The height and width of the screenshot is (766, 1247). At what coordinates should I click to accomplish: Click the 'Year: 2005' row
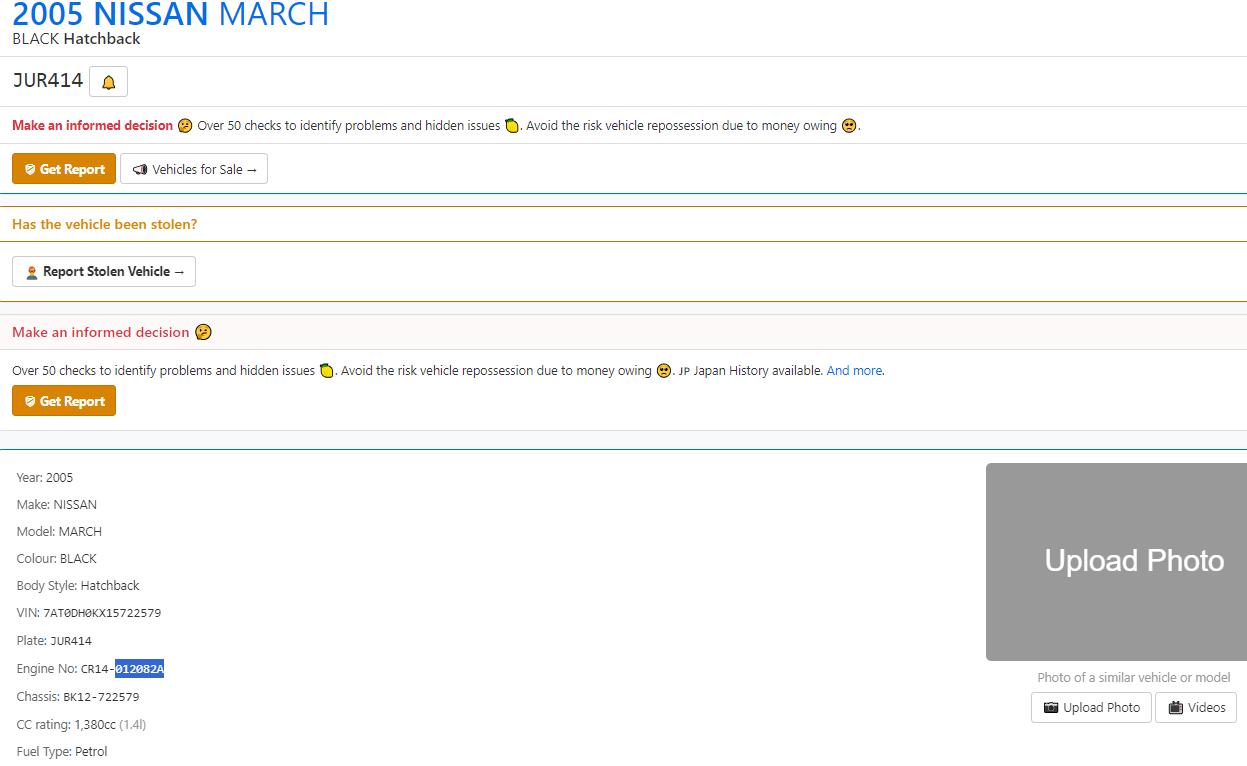point(45,477)
